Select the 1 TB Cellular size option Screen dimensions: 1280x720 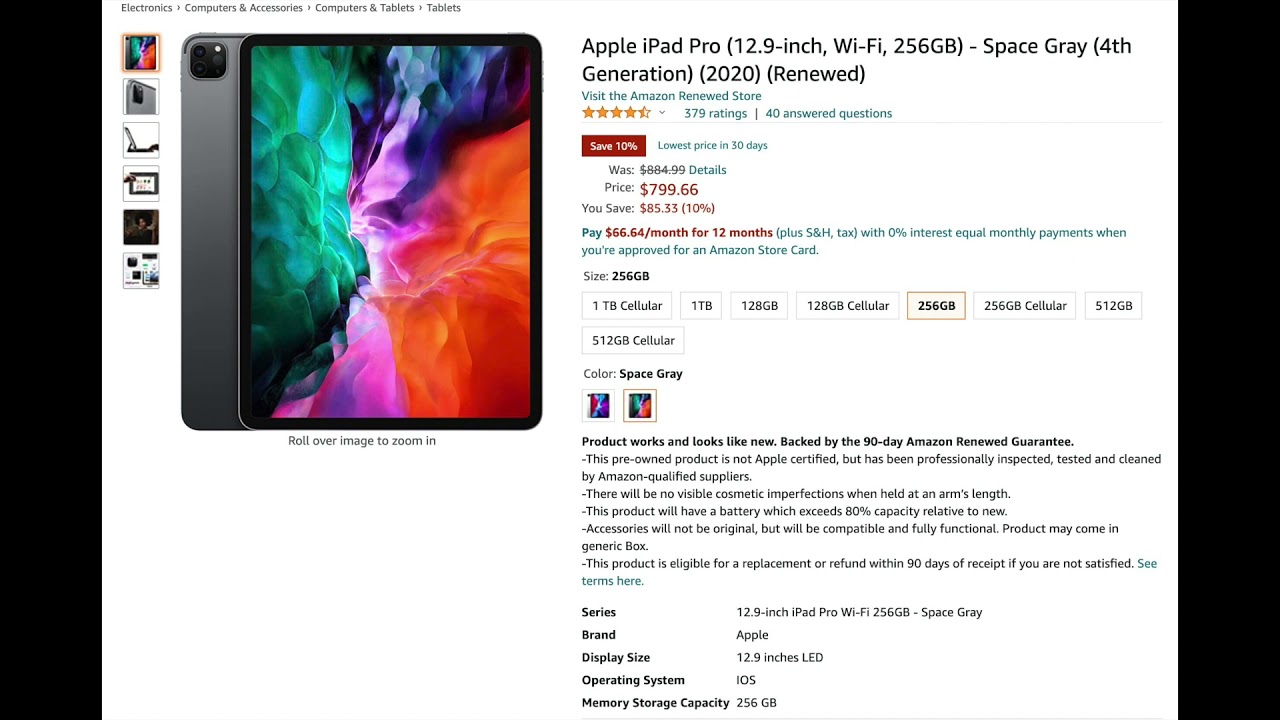click(627, 306)
